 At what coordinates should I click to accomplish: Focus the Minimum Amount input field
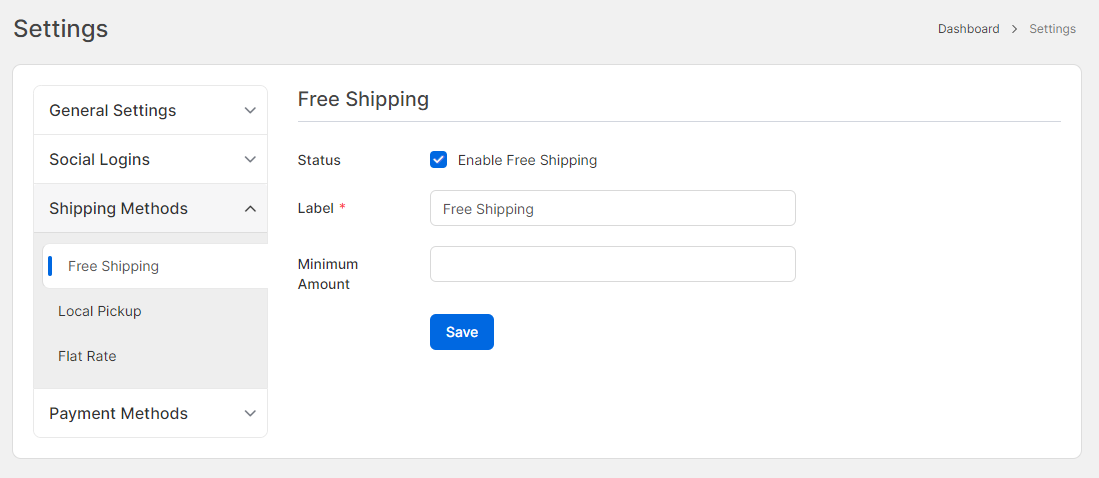(613, 264)
